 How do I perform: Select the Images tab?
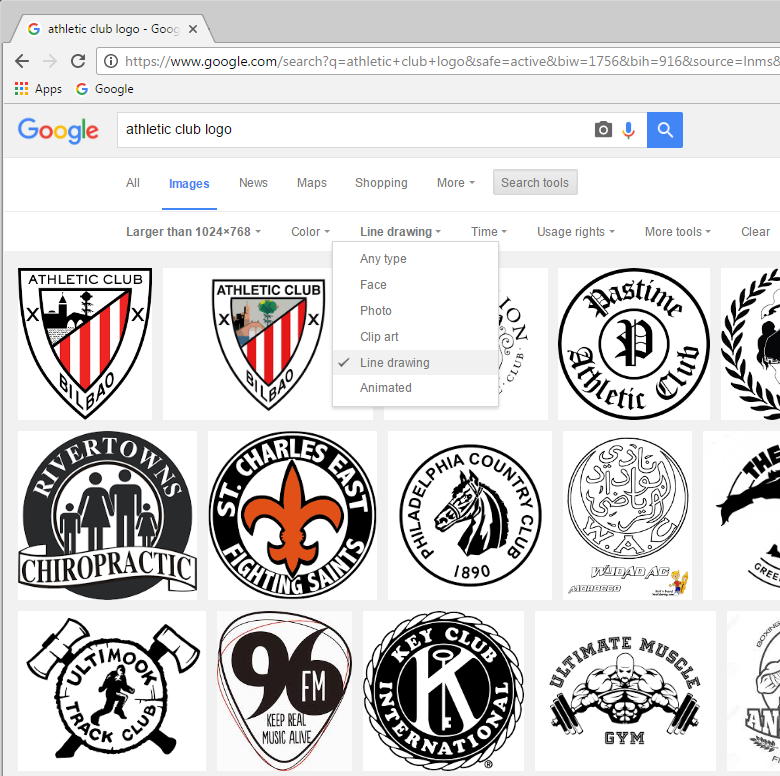pos(189,184)
